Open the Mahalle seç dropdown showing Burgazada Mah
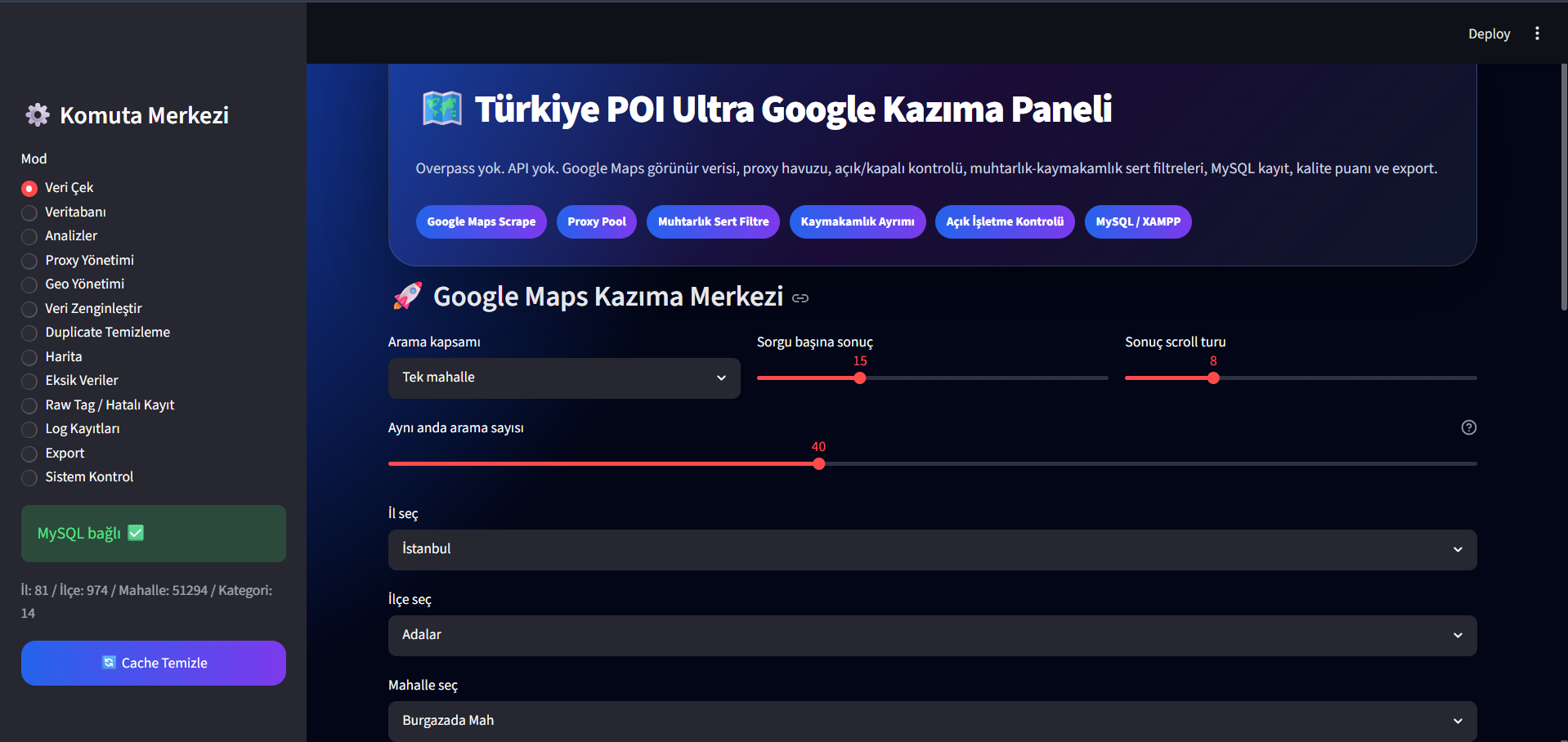The image size is (1568, 742). pos(932,721)
